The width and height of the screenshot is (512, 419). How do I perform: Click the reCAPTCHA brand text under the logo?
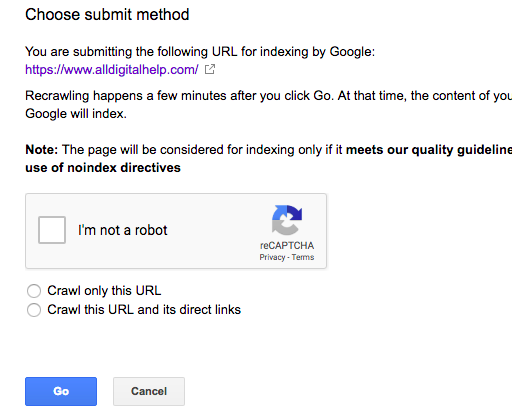[x=287, y=246]
